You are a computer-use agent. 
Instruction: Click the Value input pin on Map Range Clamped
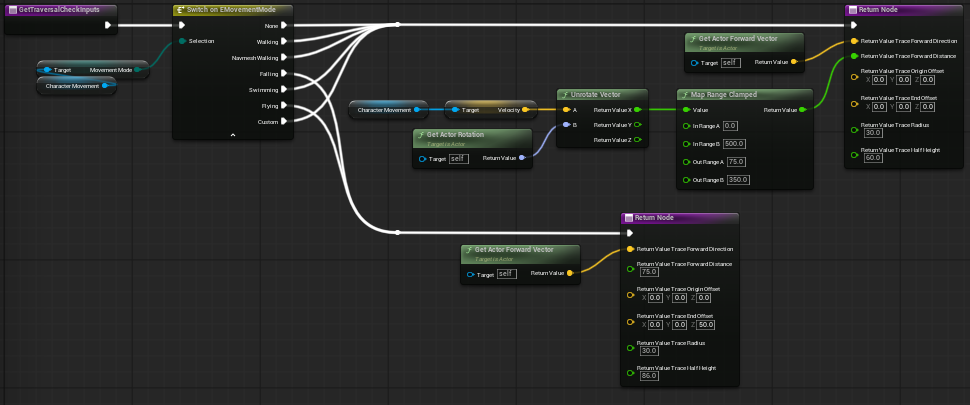[x=685, y=109]
